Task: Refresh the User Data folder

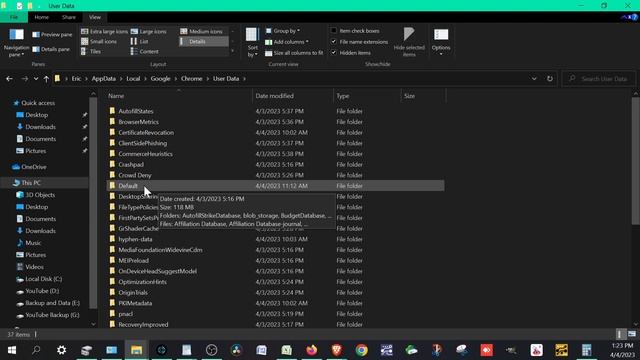Action: [550, 79]
